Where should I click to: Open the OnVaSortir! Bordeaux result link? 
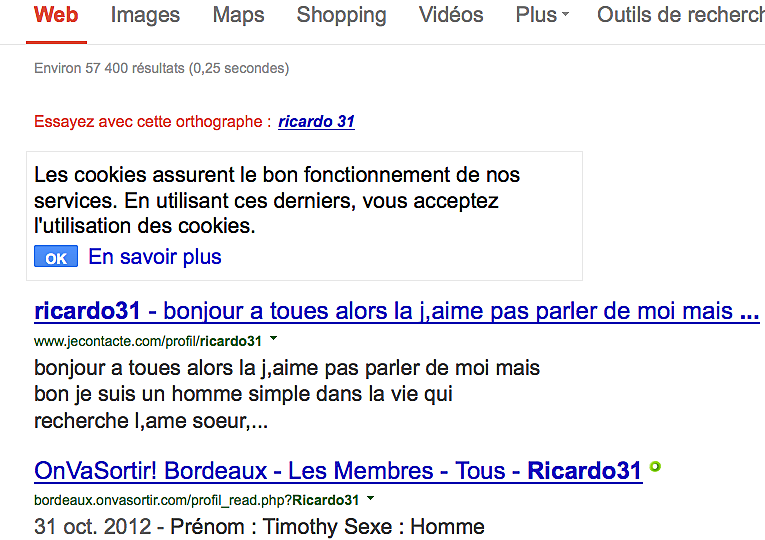[338, 471]
